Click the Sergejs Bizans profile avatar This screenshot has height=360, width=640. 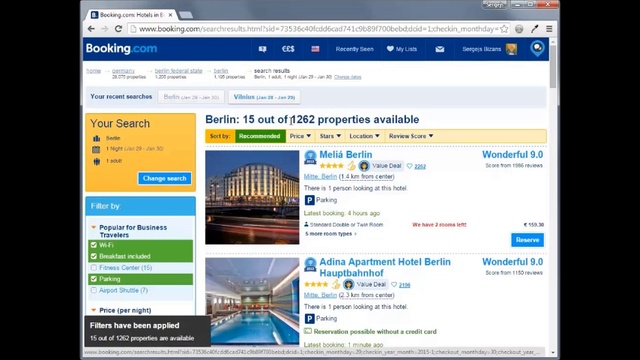[511, 49]
